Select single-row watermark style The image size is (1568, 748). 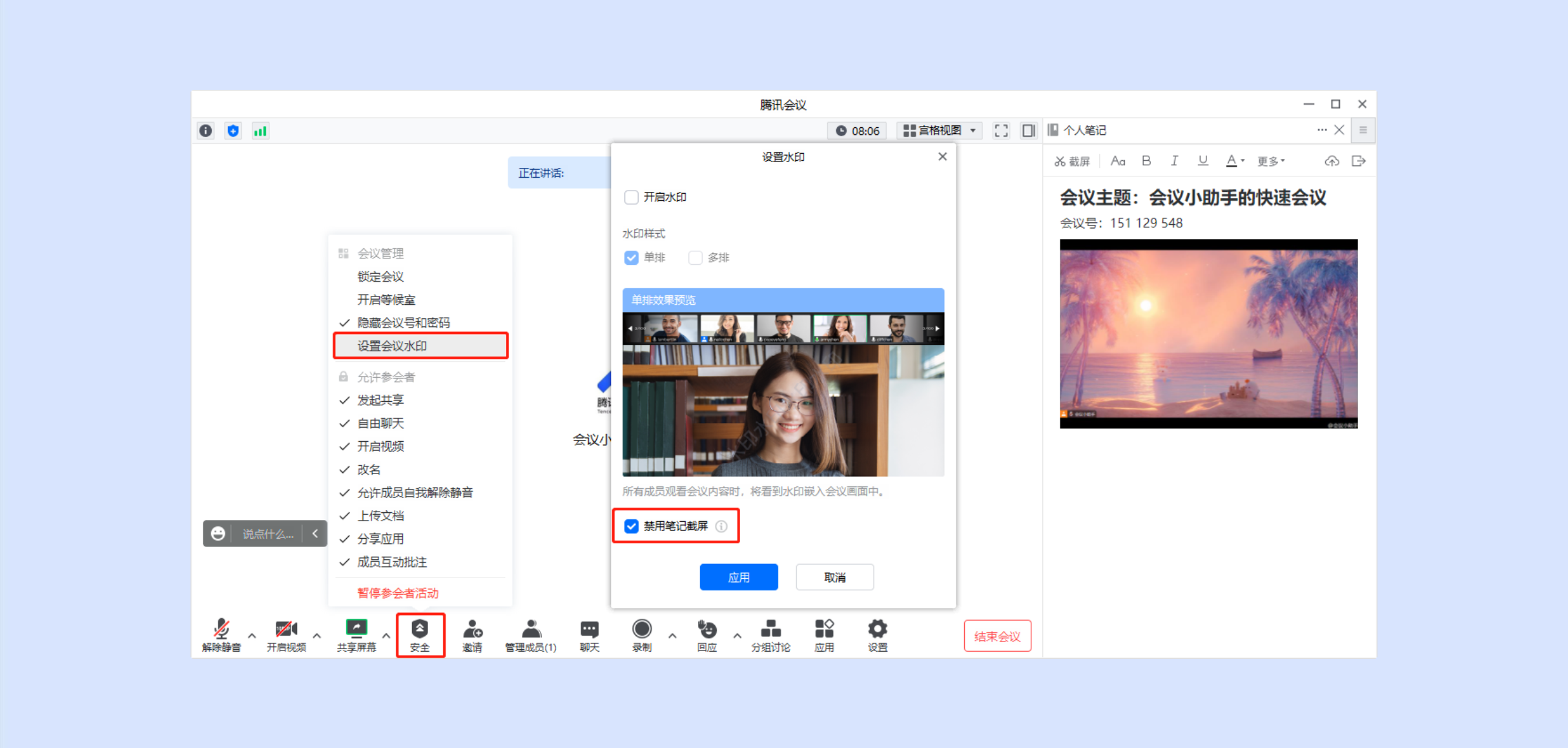631,258
